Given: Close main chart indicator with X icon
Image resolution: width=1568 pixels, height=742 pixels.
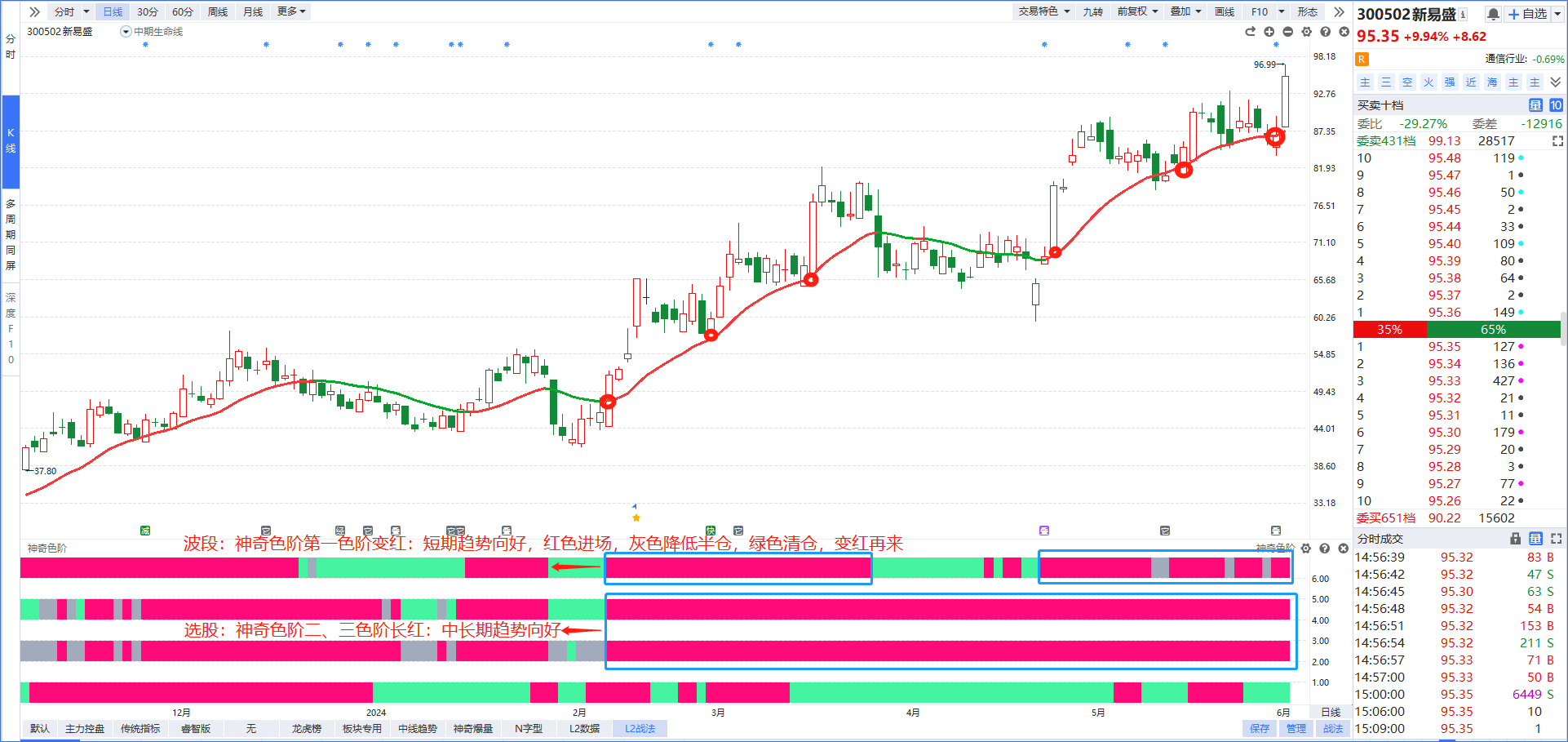Looking at the screenshot, I should tap(1344, 32).
